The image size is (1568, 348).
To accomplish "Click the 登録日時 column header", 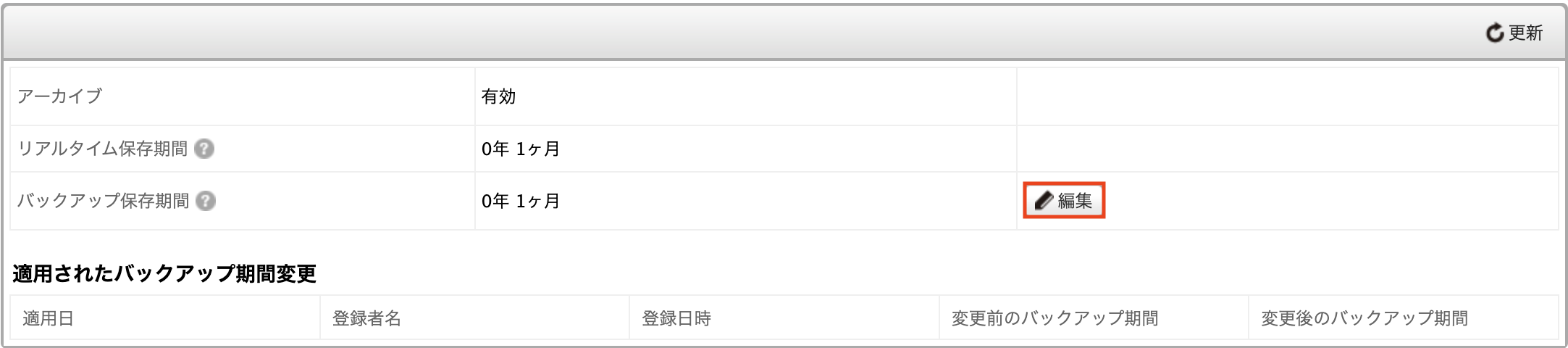I will [676, 318].
